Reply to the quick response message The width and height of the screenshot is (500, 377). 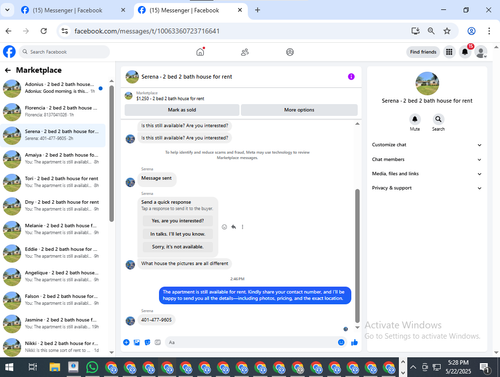[x=234, y=227]
